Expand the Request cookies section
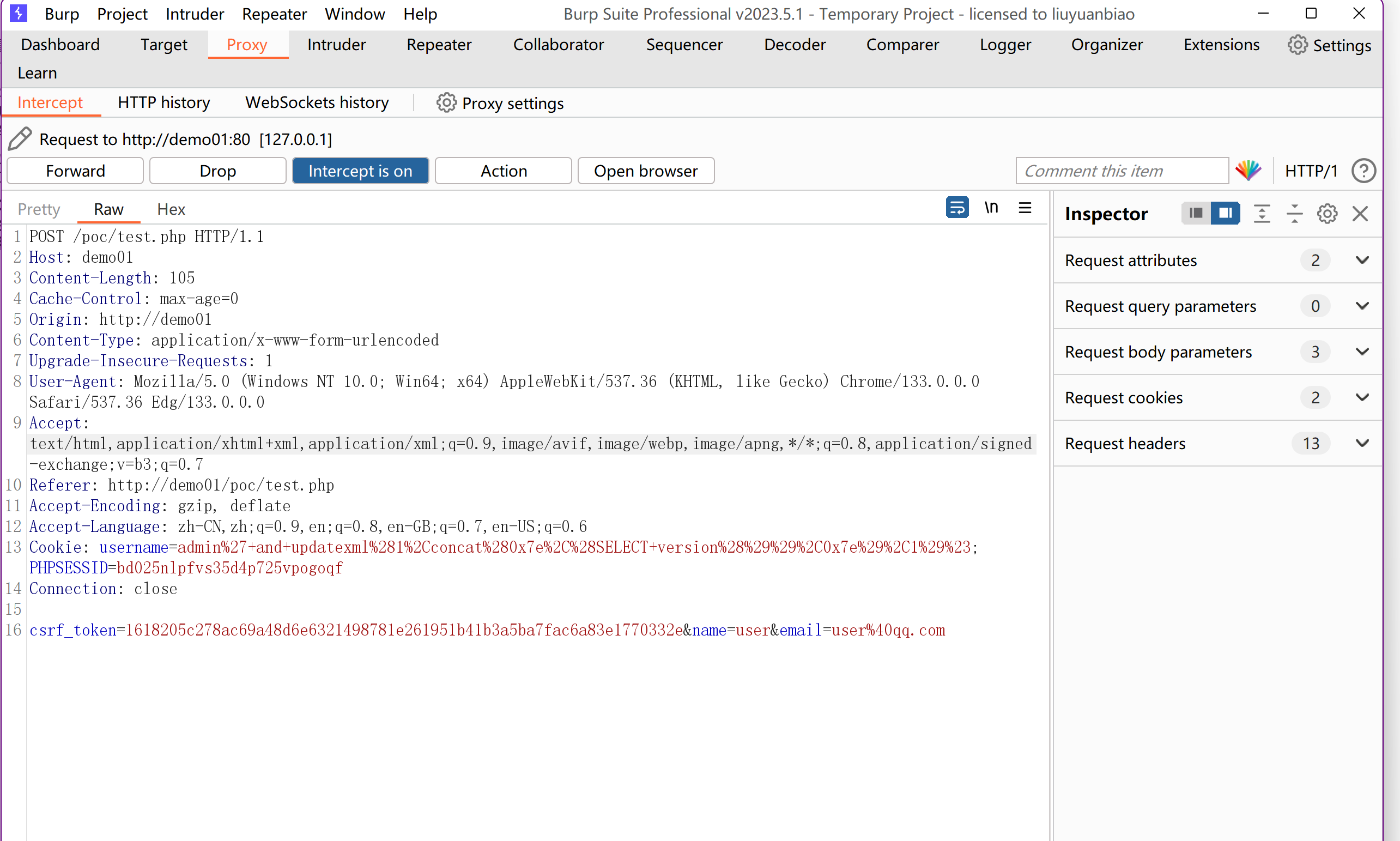 point(1362,398)
